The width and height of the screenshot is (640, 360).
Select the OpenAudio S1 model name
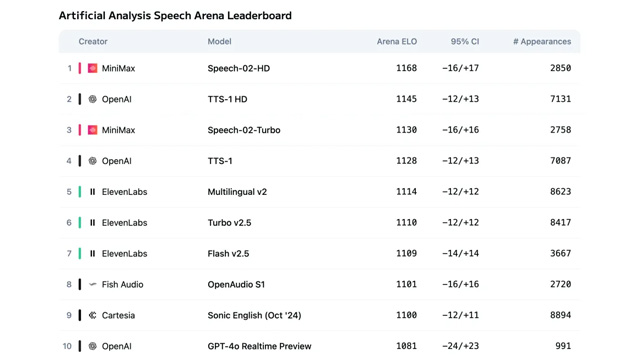(x=236, y=284)
